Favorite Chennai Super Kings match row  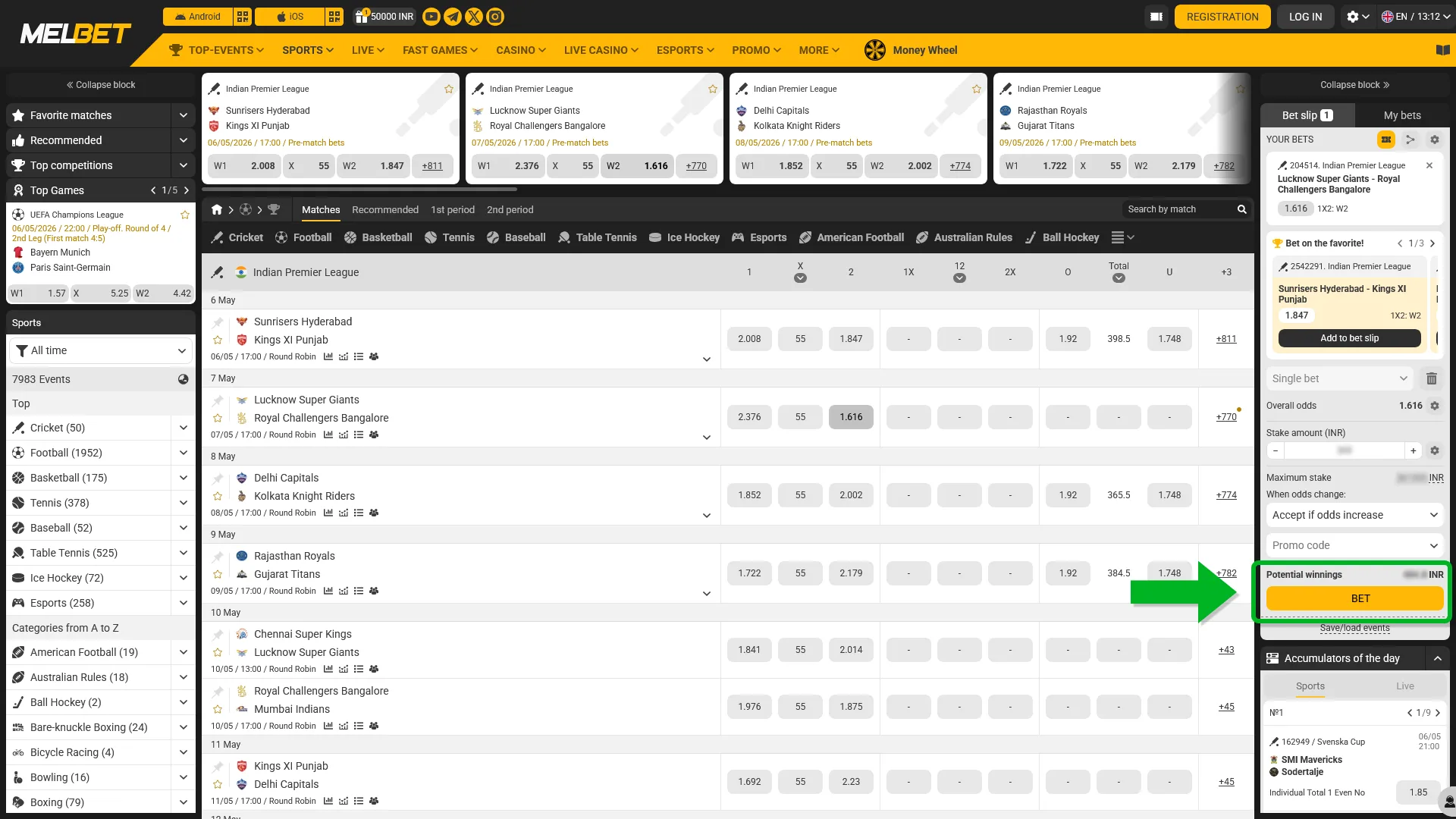coord(218,653)
